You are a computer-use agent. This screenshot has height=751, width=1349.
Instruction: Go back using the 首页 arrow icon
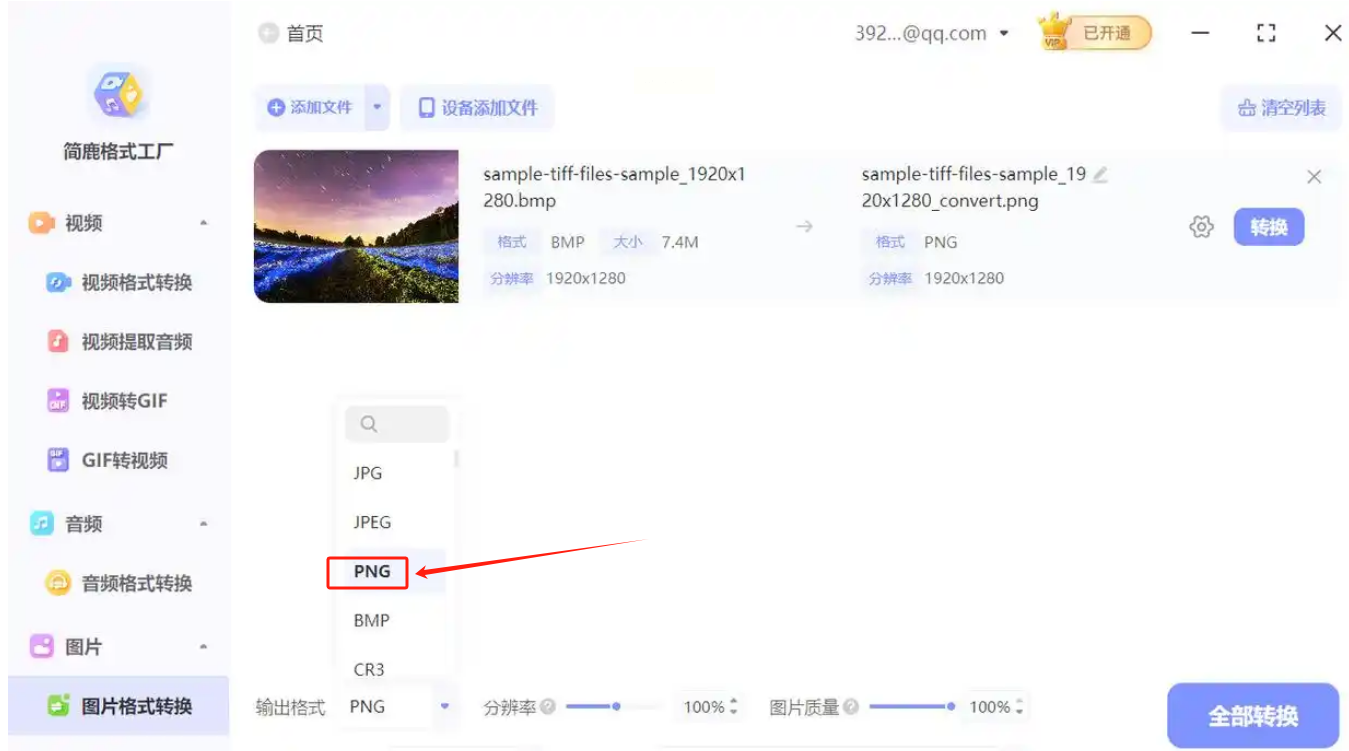tap(268, 33)
